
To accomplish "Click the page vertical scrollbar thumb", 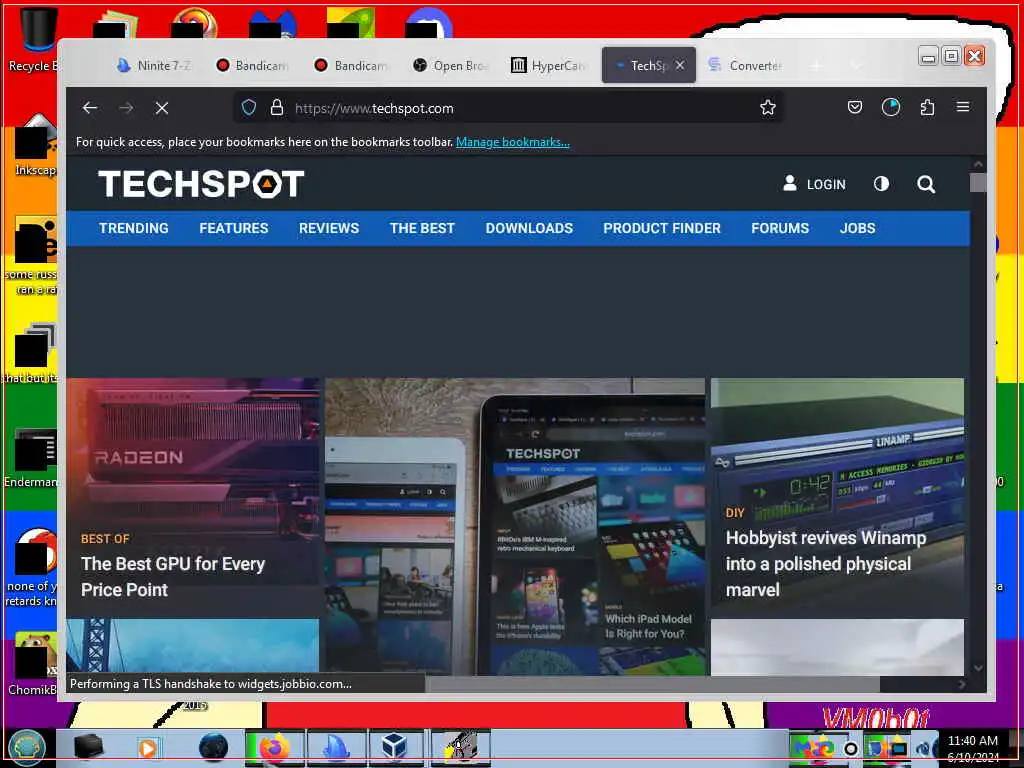I will tap(978, 182).
